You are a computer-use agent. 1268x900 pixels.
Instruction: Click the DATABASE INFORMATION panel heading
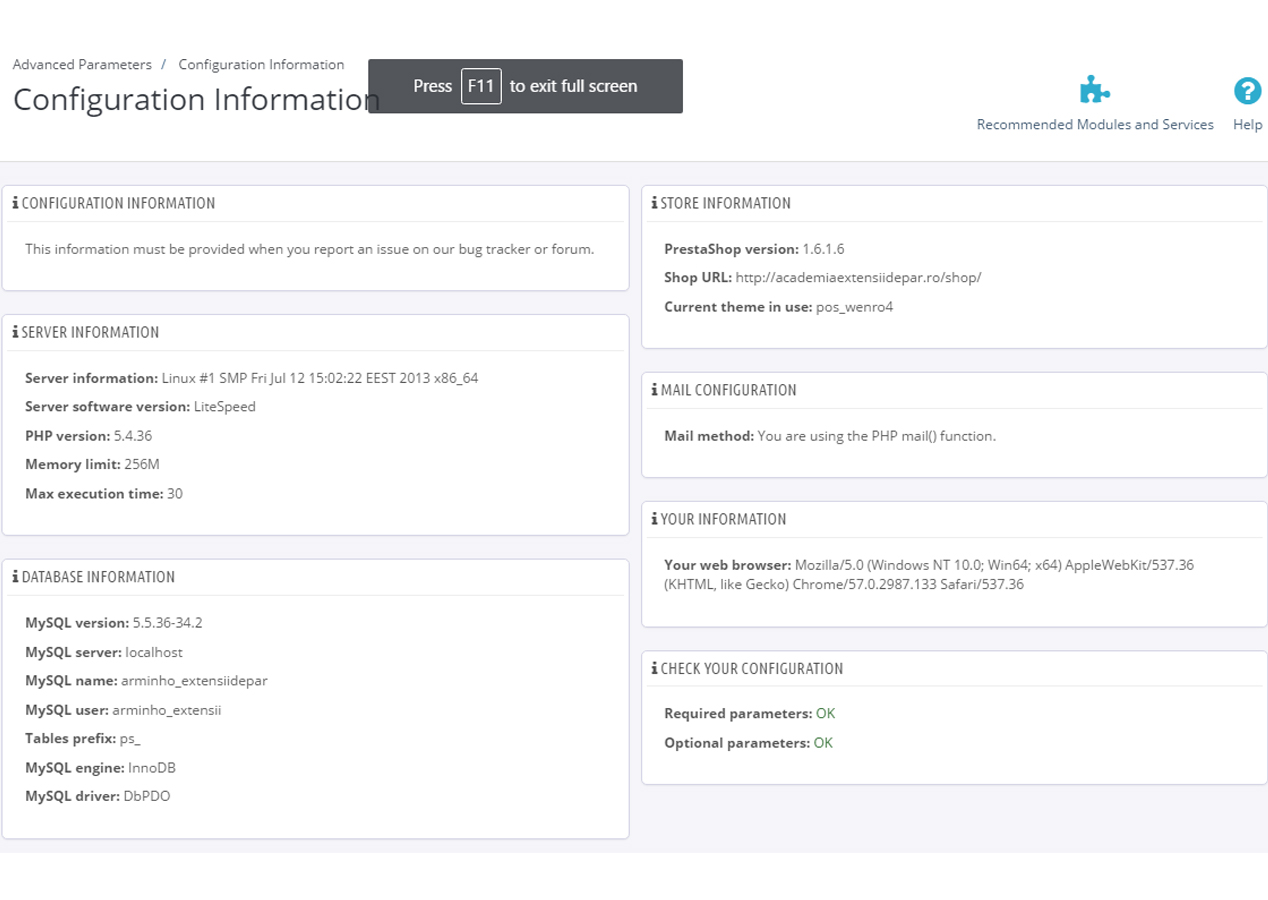click(98, 577)
